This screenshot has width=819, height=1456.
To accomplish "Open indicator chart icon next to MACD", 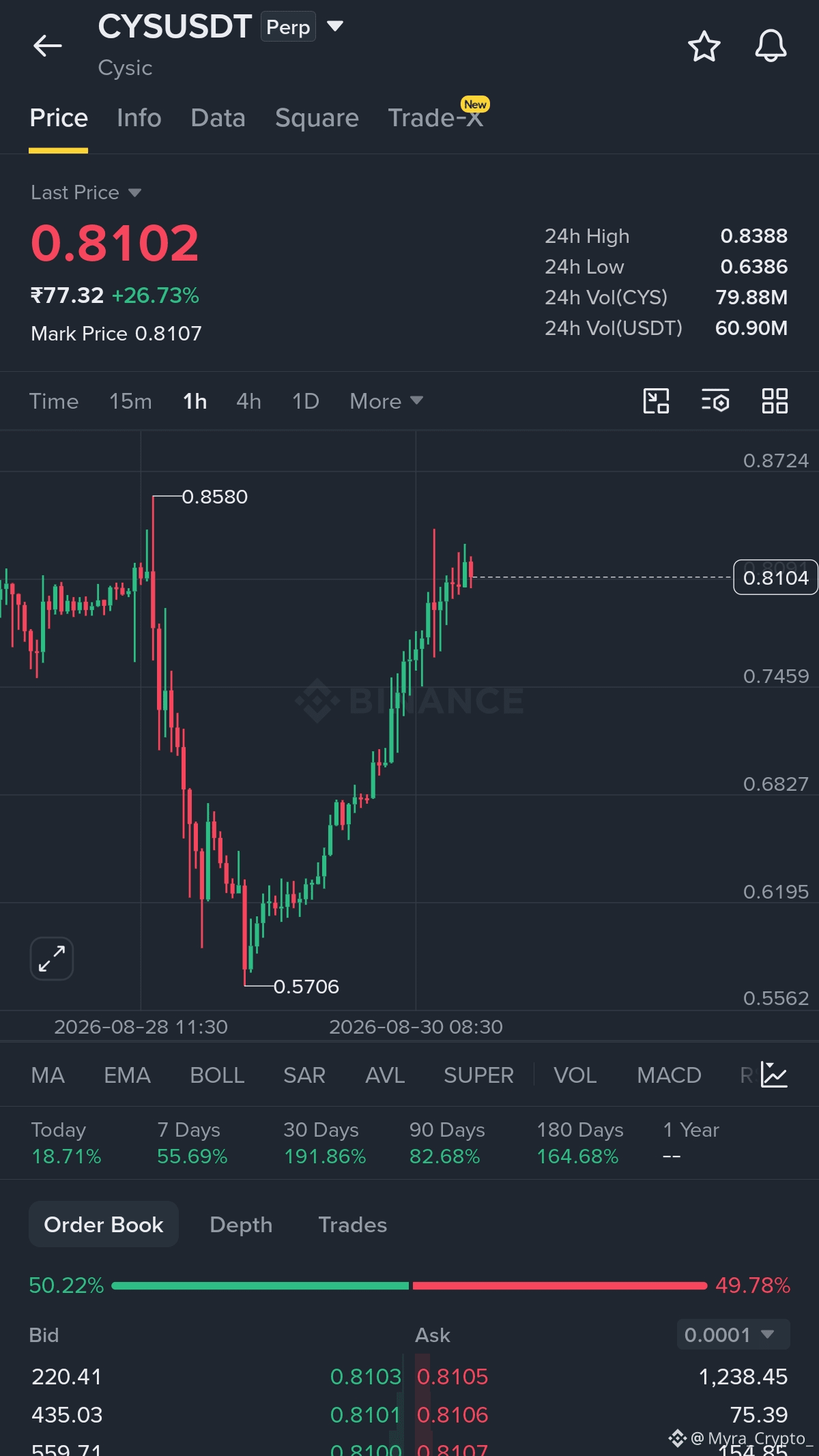I will coord(774,1075).
